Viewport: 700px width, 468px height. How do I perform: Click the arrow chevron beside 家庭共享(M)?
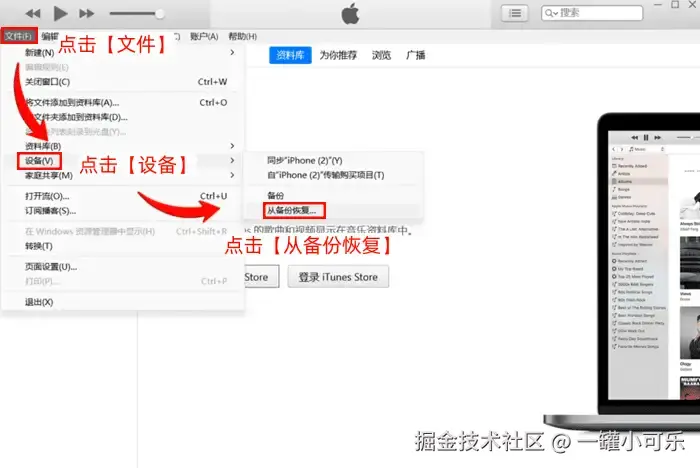(232, 175)
